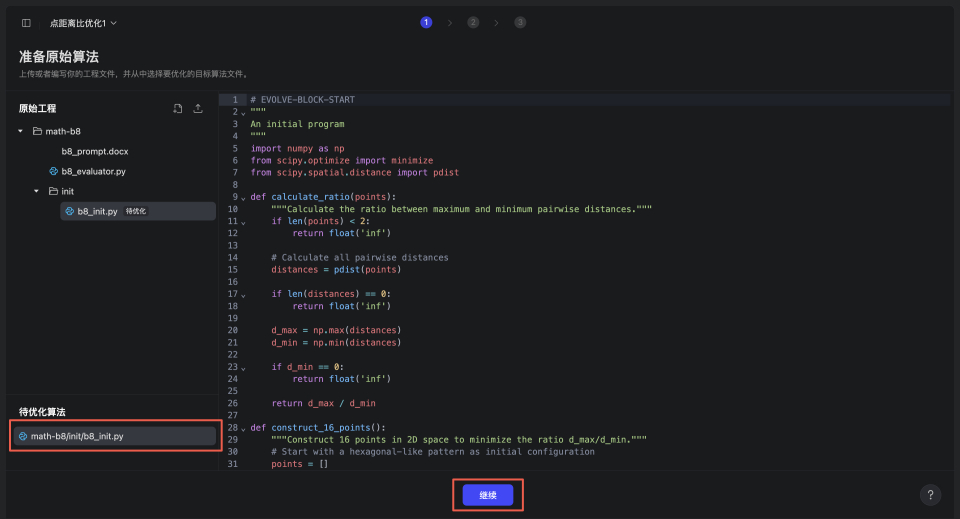Screen dimensions: 960x519
Task: Select step 1 in progress indicator
Action: pos(426,22)
